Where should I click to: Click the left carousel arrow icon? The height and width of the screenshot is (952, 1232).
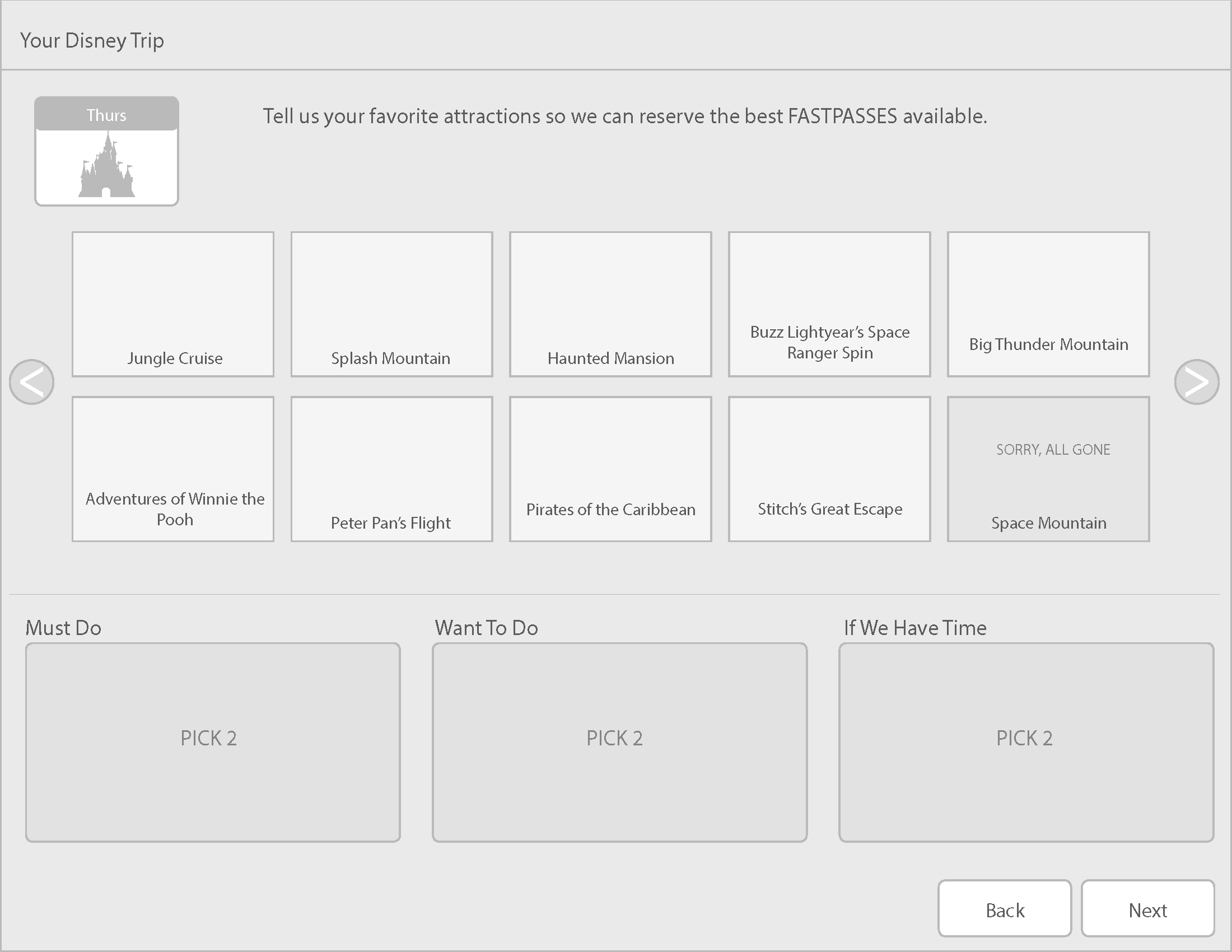(31, 382)
